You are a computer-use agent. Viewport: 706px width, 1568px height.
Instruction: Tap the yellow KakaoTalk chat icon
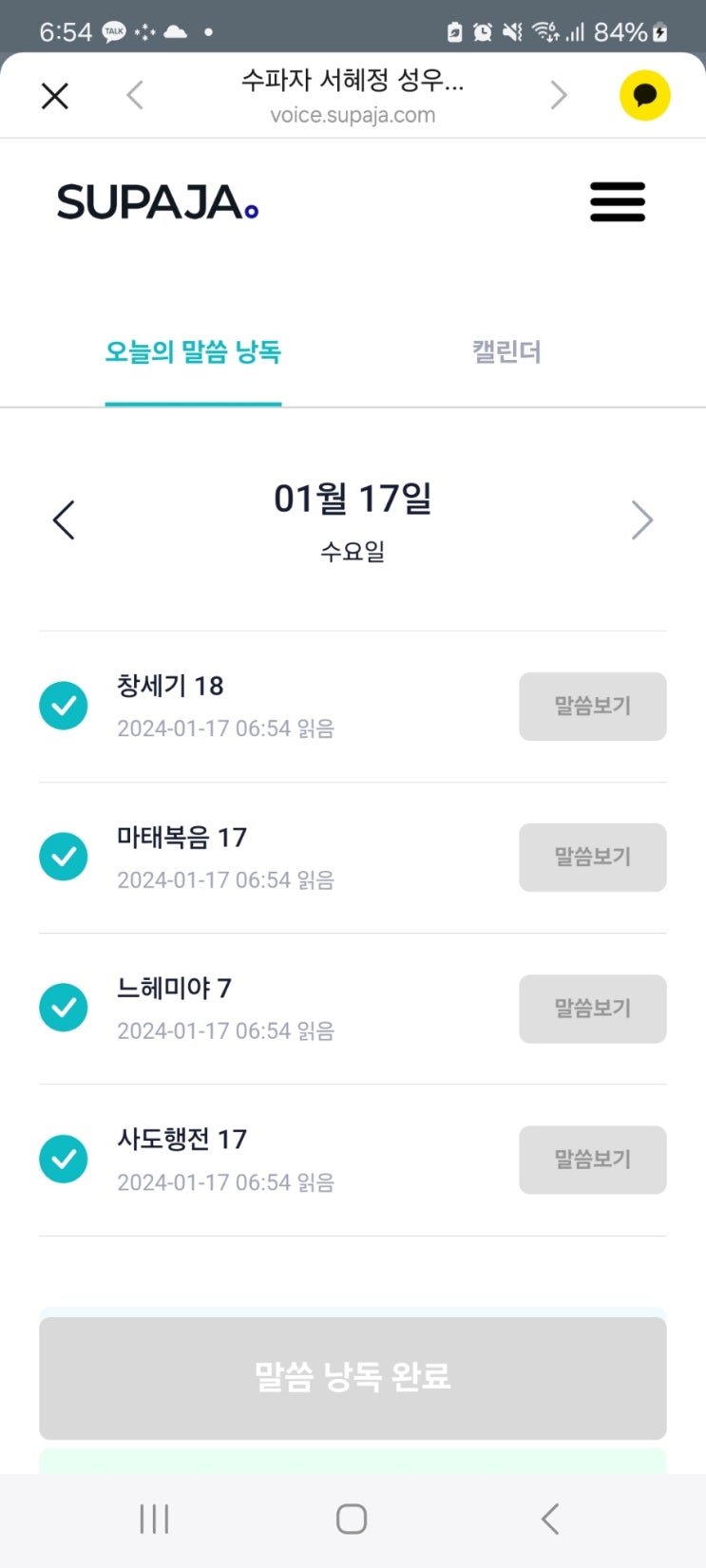644,95
